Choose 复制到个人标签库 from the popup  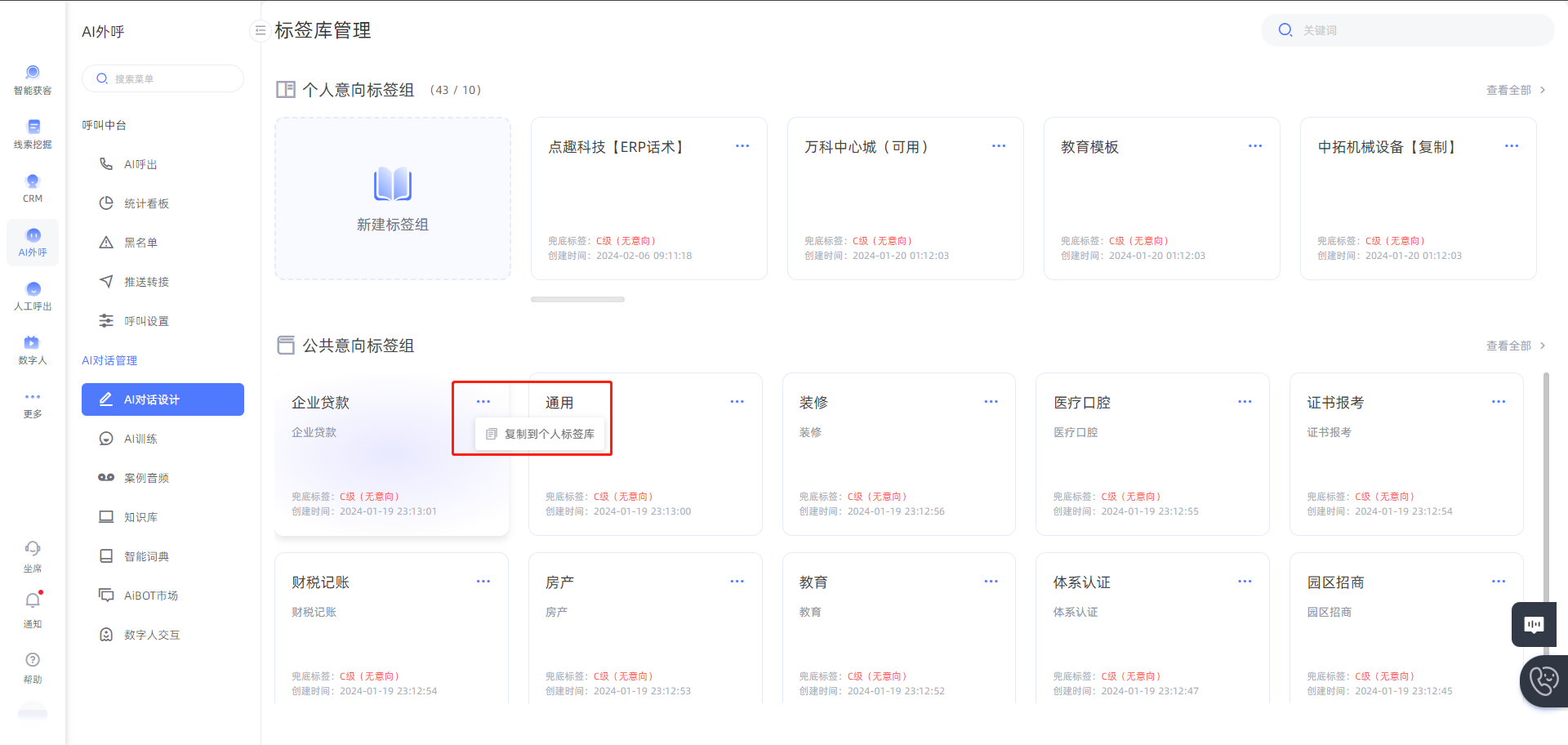(x=541, y=434)
